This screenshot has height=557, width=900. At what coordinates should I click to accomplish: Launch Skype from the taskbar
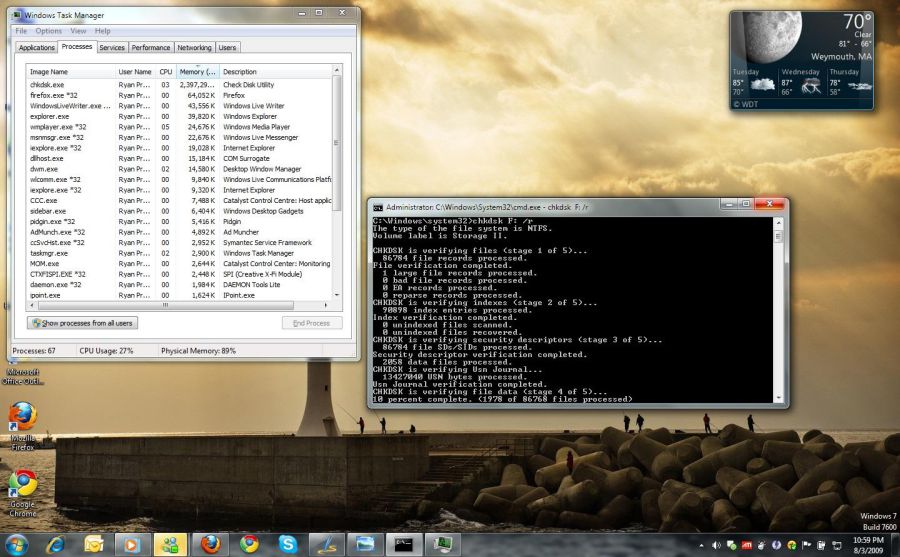coord(288,544)
